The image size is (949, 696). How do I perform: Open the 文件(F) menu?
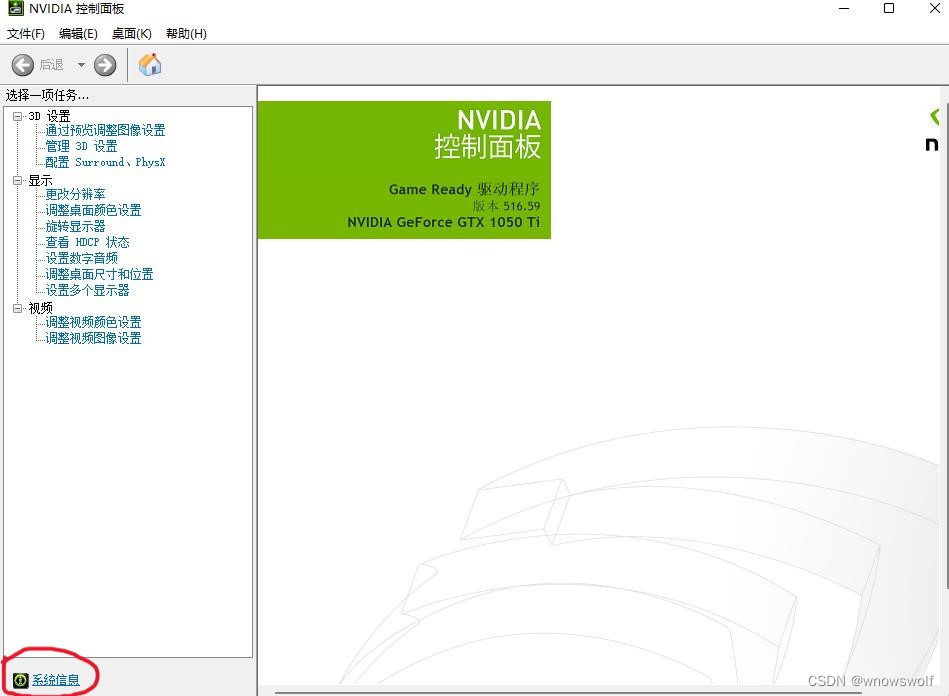tap(25, 34)
